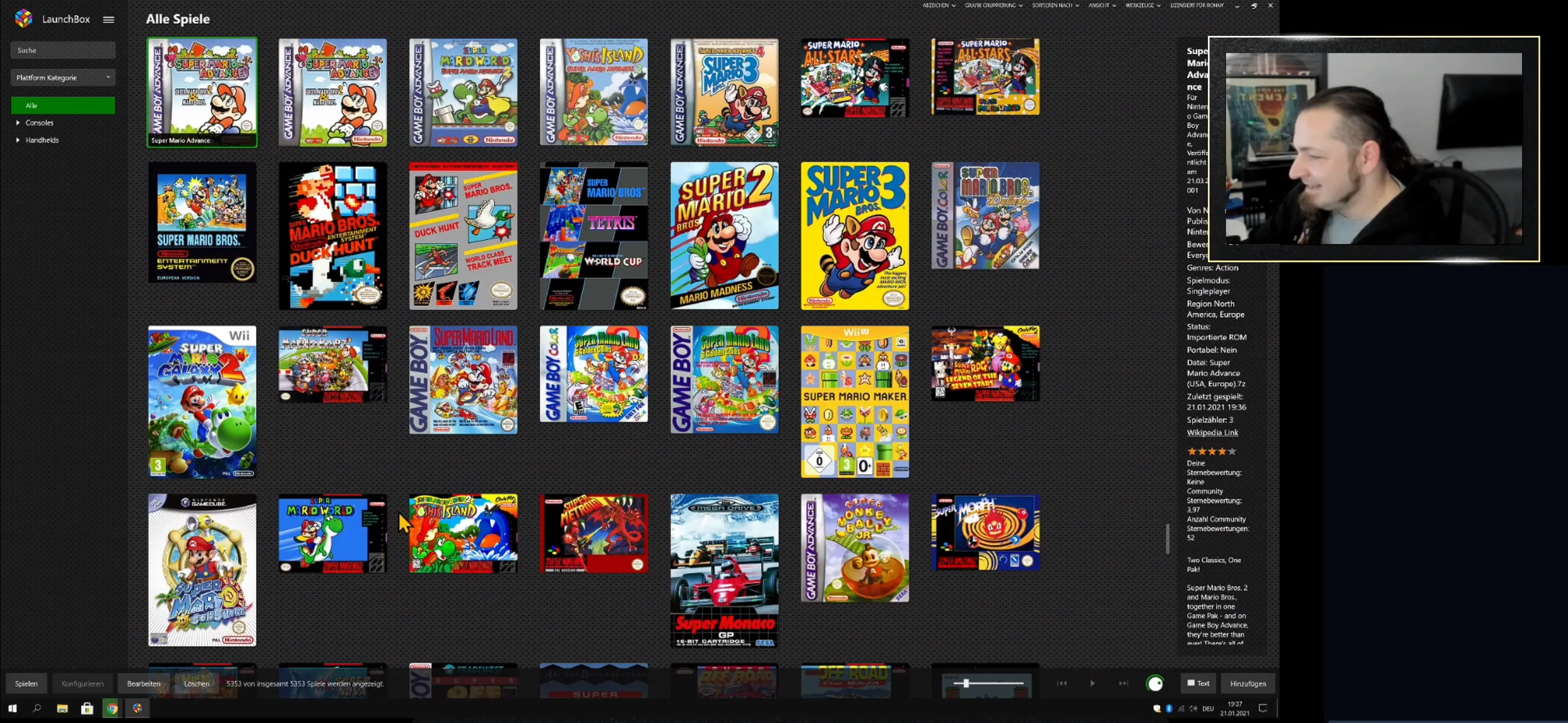Viewport: 1568px width, 723px height.
Task: Open the Ansicht menu
Action: (1102, 6)
